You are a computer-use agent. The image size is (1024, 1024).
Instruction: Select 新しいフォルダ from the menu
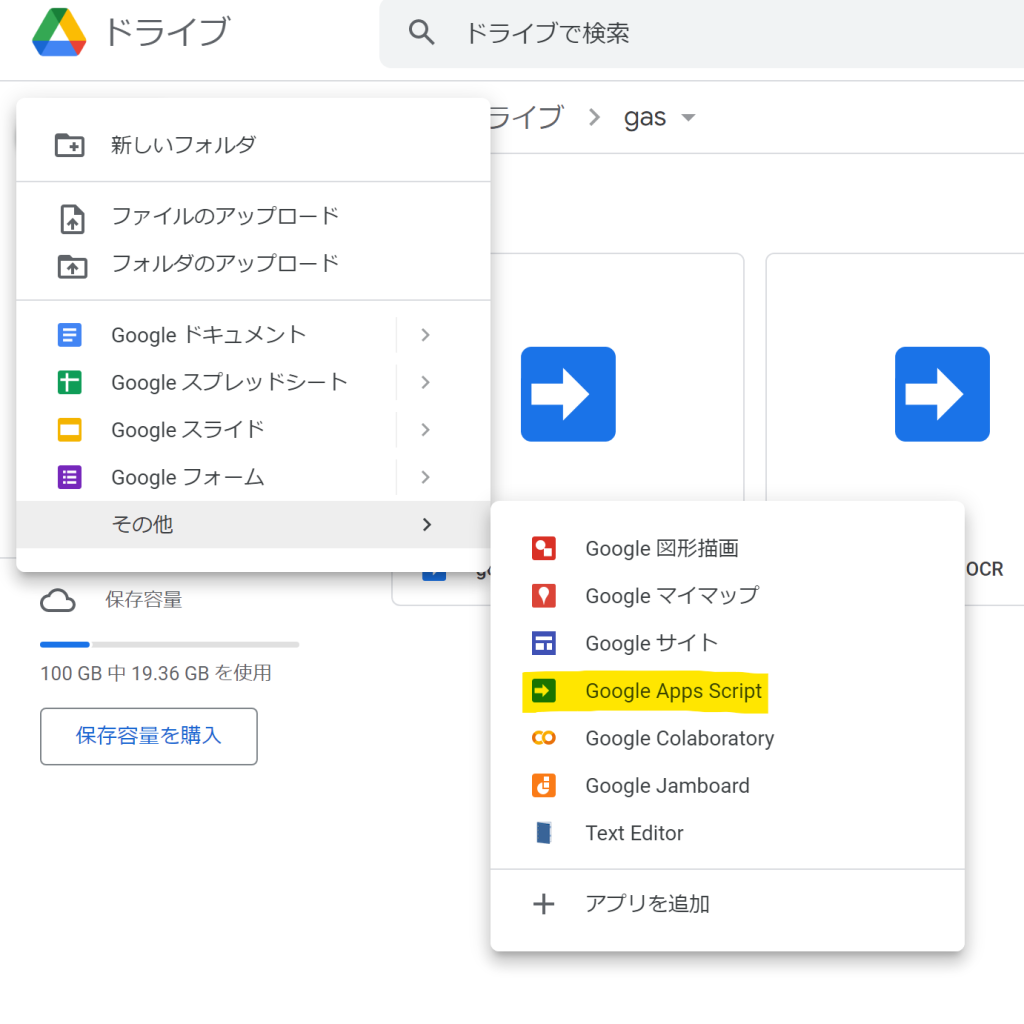coord(253,145)
